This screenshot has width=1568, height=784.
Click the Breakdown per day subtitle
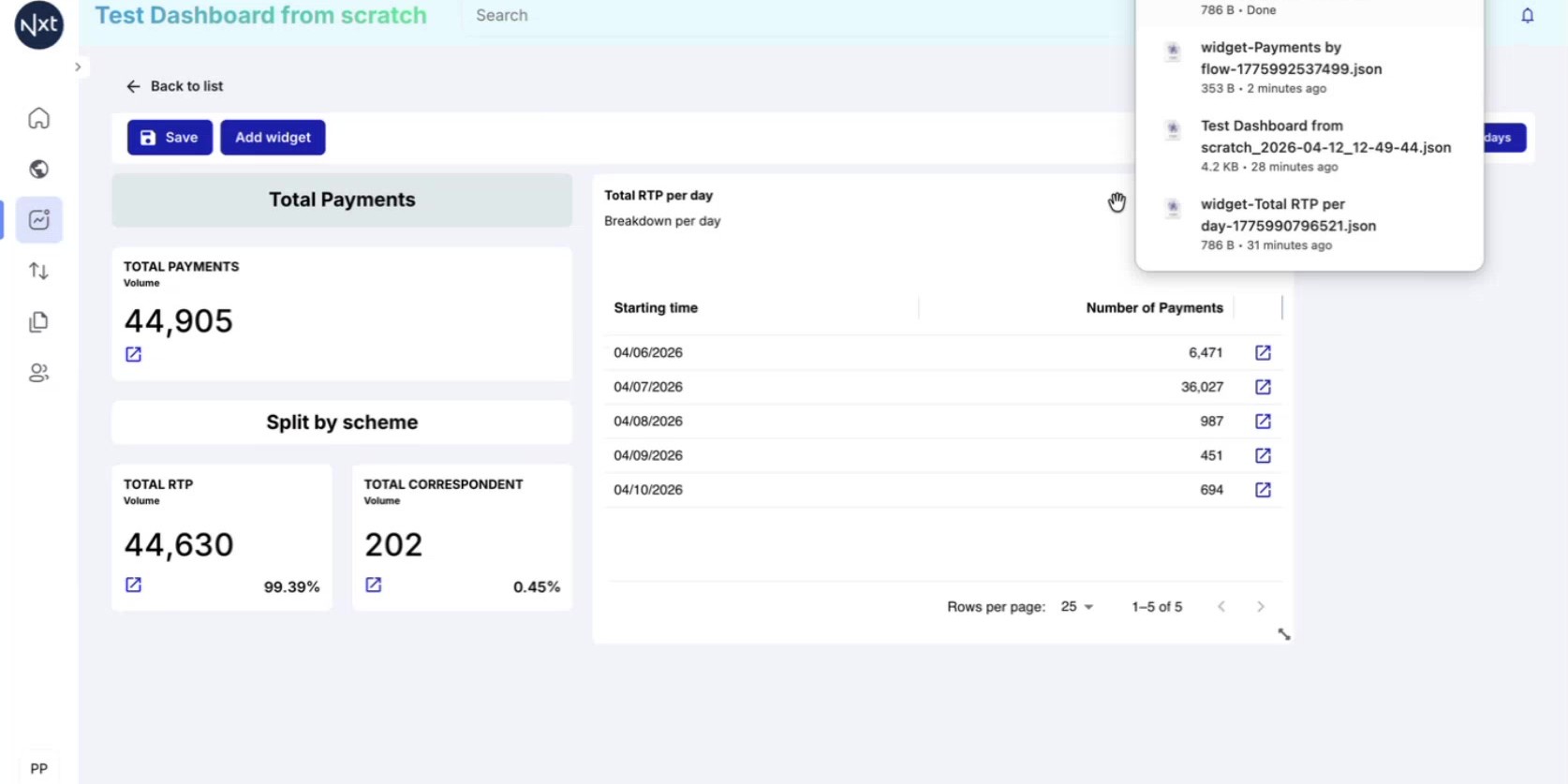coord(662,221)
